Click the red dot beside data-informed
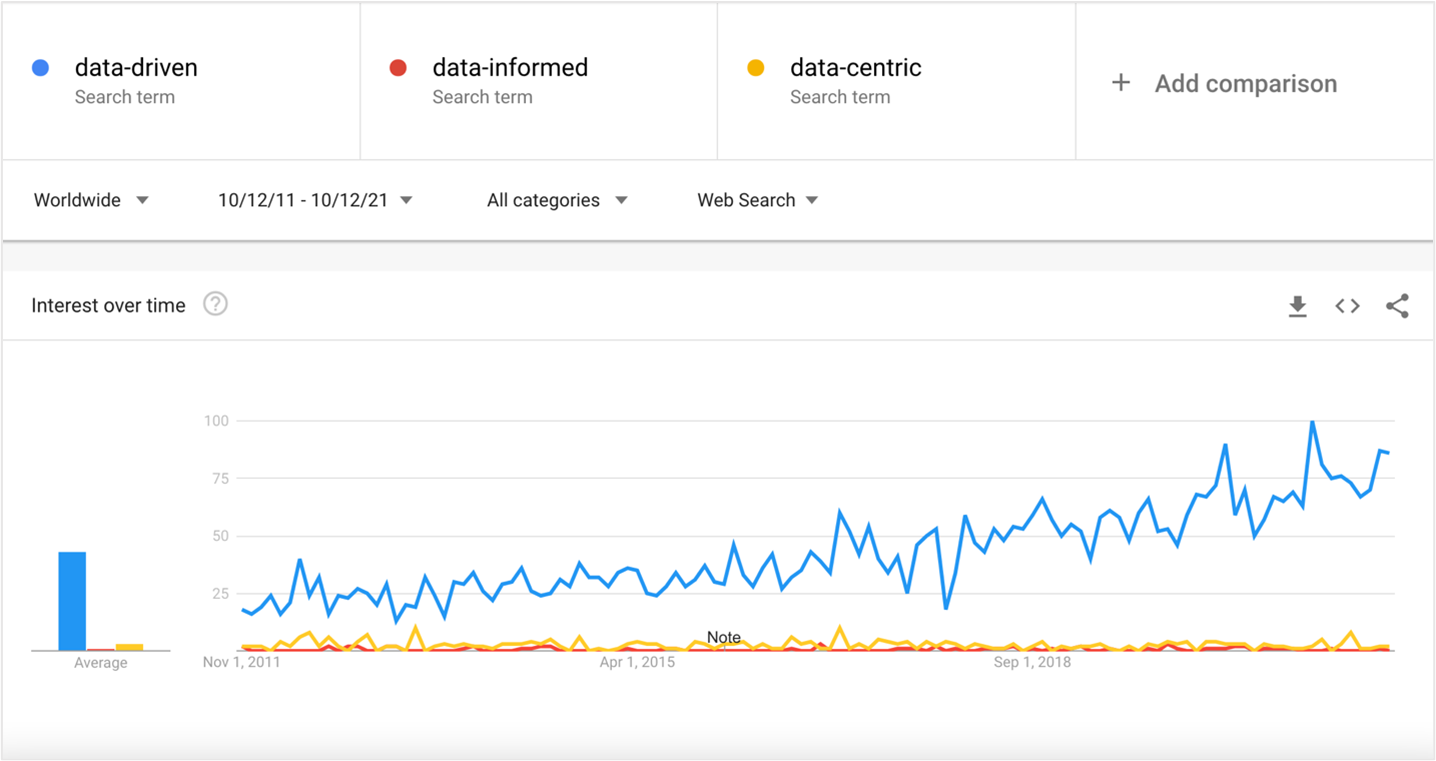Viewport: 1436px width, 761px height. [x=398, y=68]
